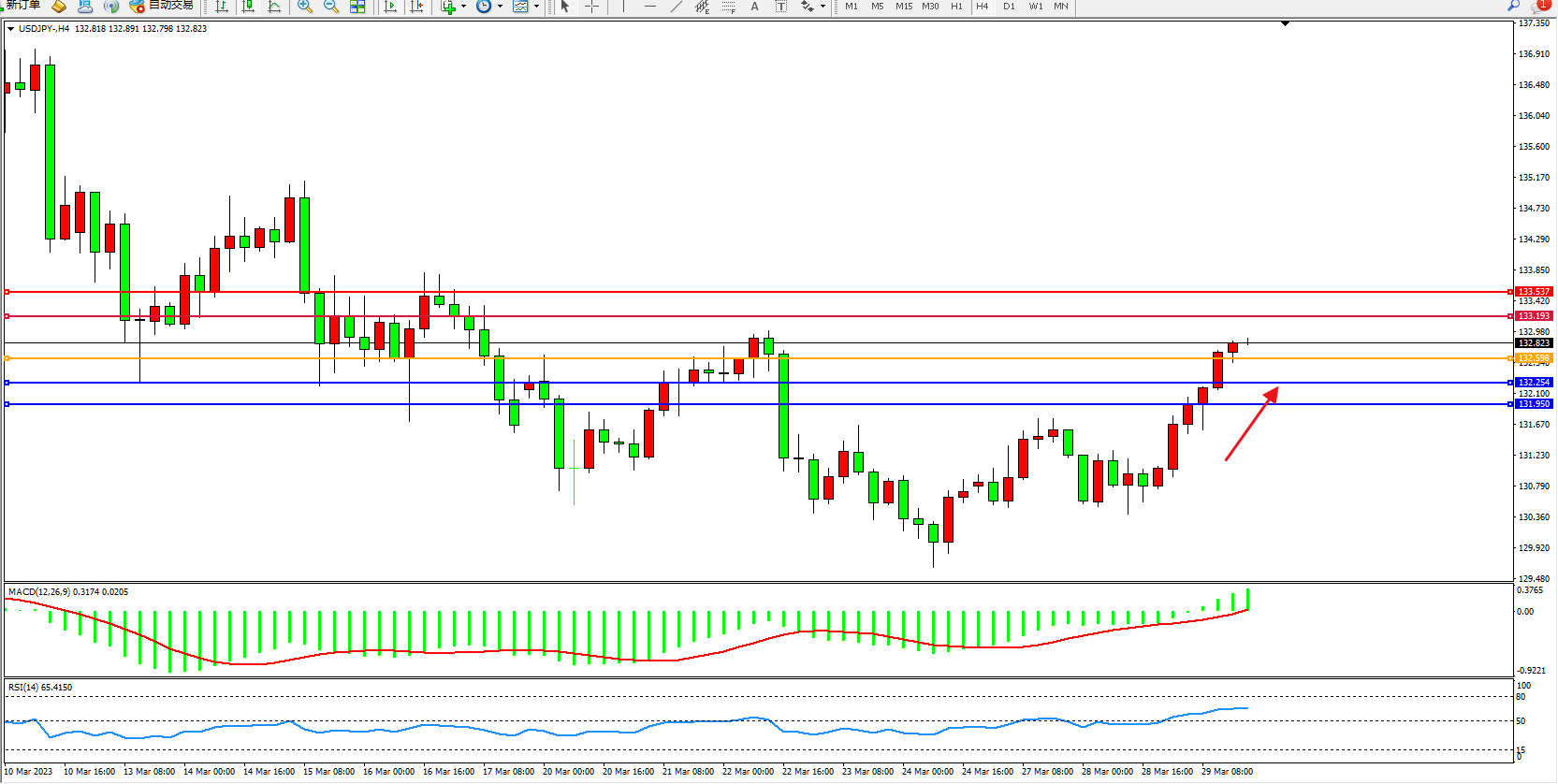The width and height of the screenshot is (1558, 784).
Task: Open the periodicity clock dropdown arrow
Action: point(501,7)
